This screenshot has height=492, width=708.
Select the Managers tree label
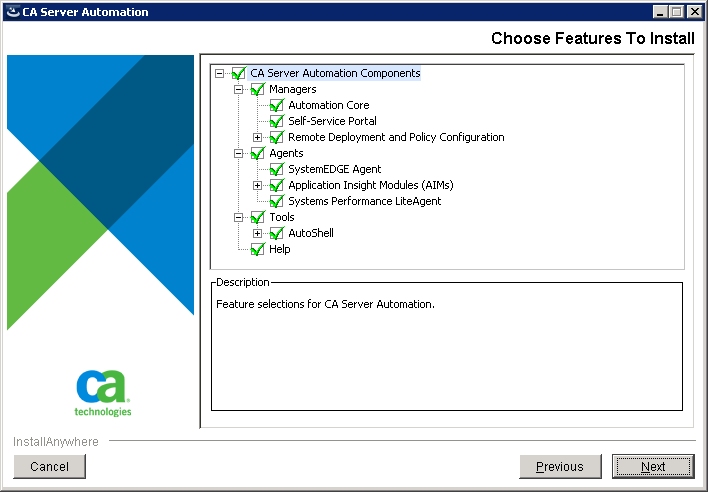tap(293, 89)
